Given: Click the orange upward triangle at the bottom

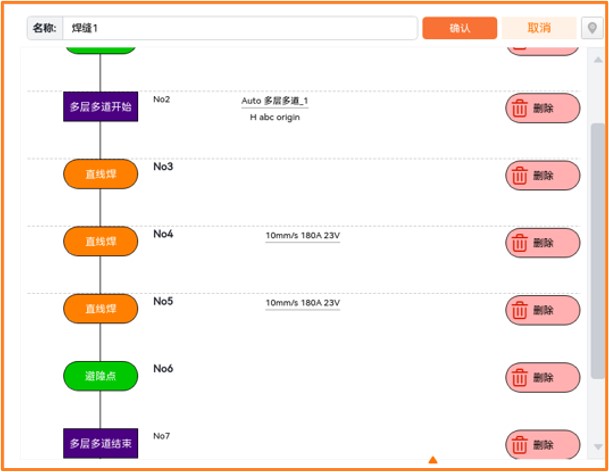Looking at the screenshot, I should [x=433, y=460].
